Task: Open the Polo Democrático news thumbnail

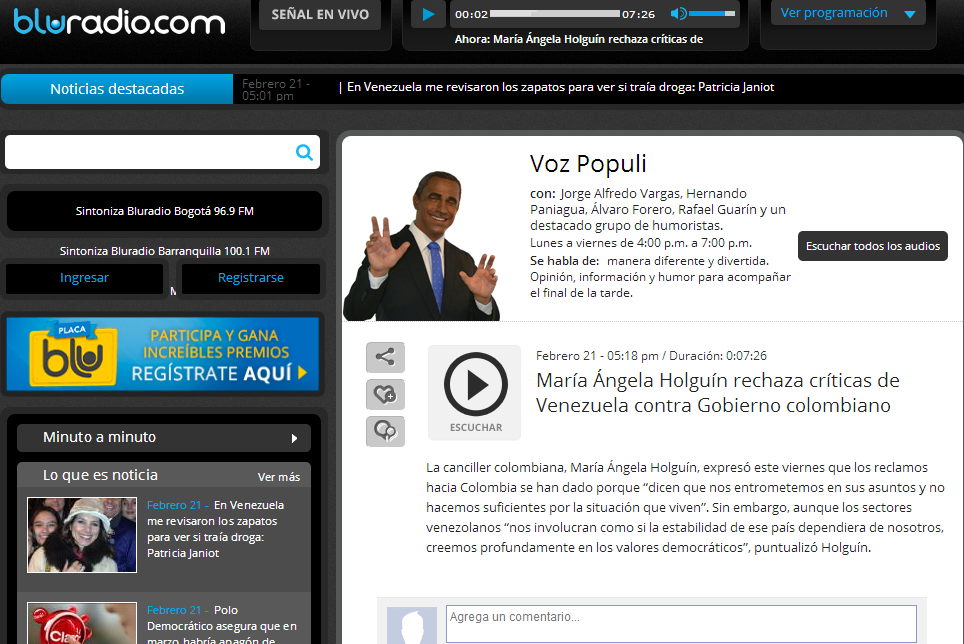Action: pyautogui.click(x=82, y=623)
